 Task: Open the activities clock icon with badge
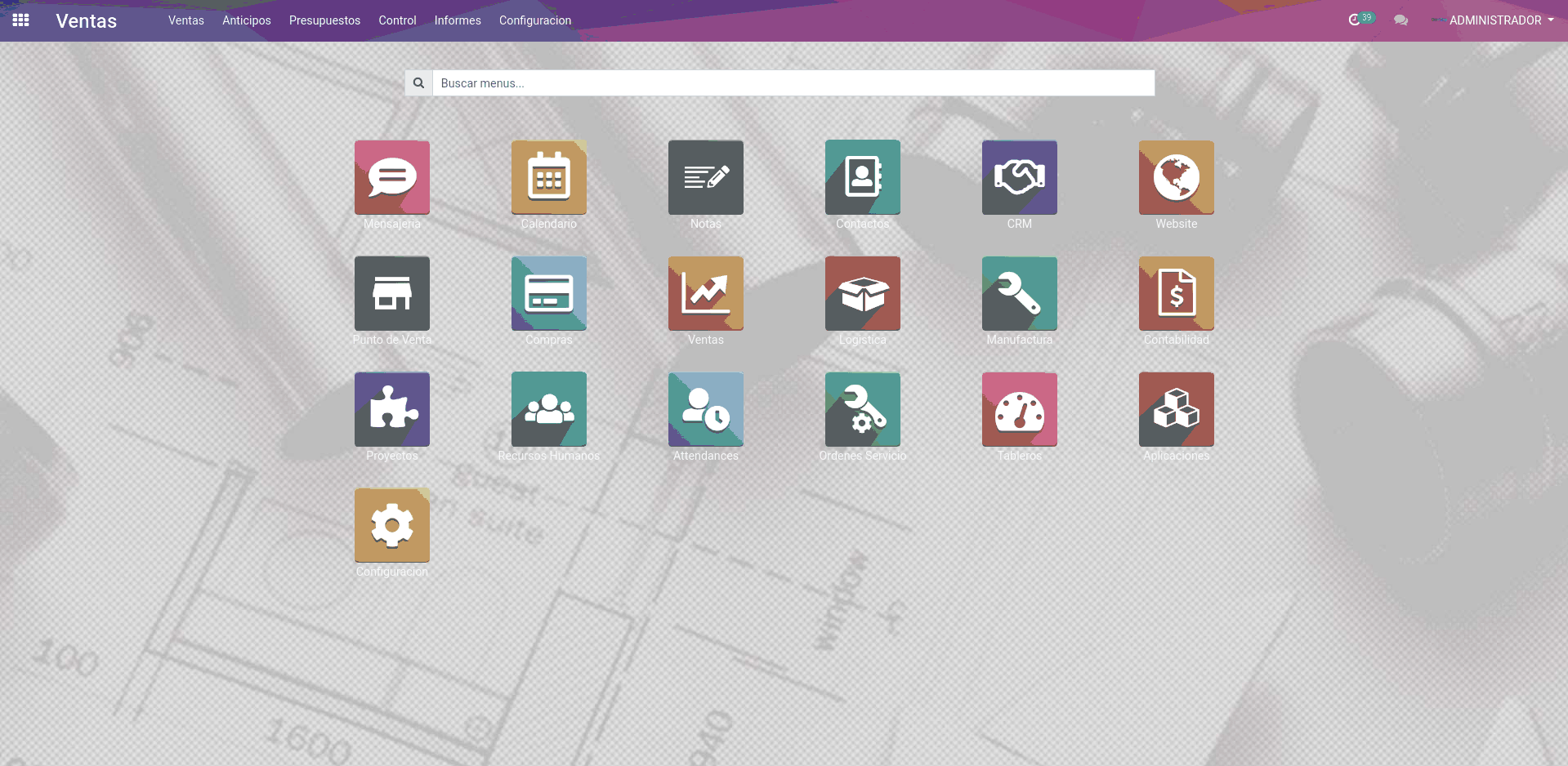tap(1360, 20)
